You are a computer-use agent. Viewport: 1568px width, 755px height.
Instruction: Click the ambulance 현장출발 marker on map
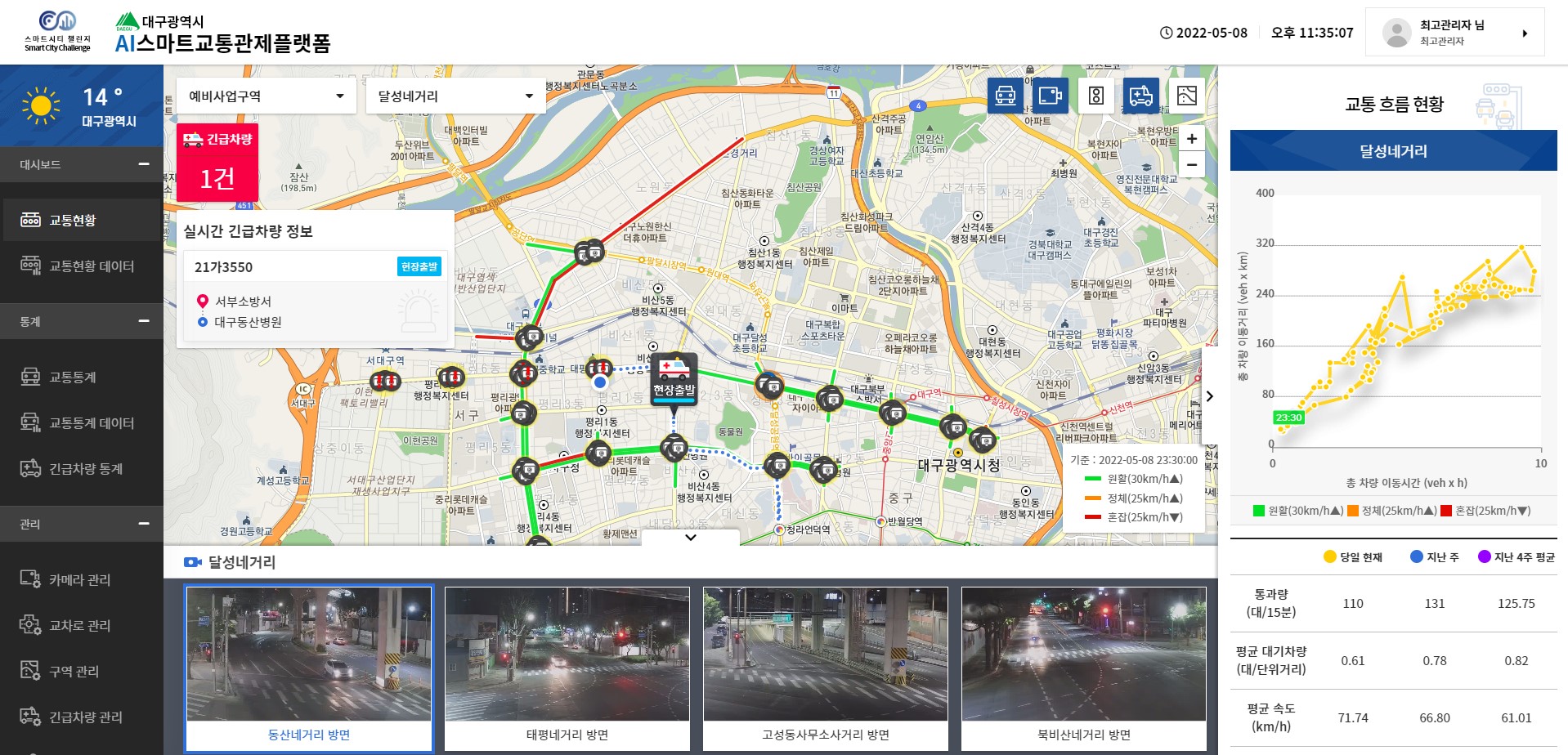pos(674,377)
